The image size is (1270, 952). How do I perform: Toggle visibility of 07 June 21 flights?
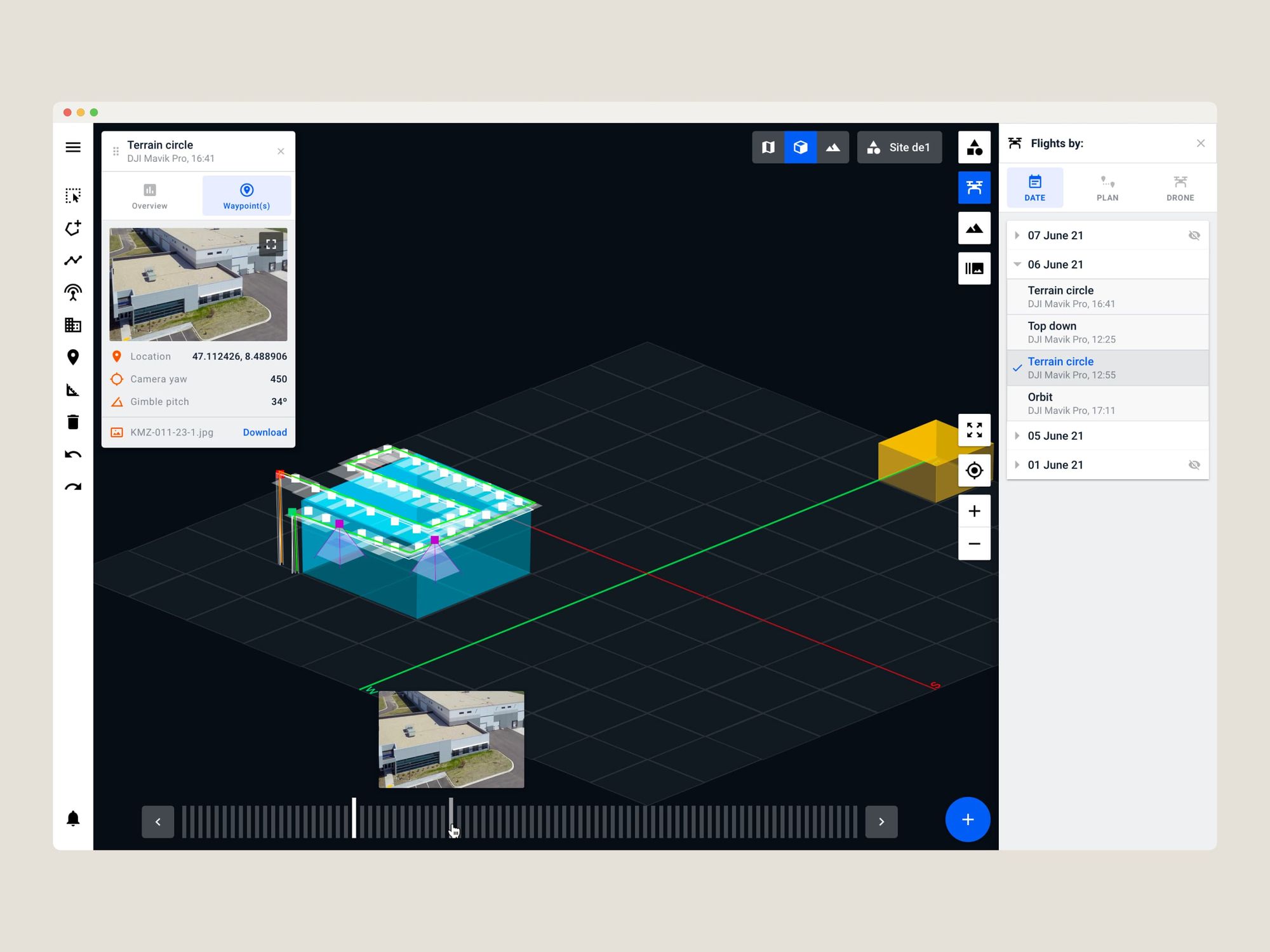click(1194, 235)
